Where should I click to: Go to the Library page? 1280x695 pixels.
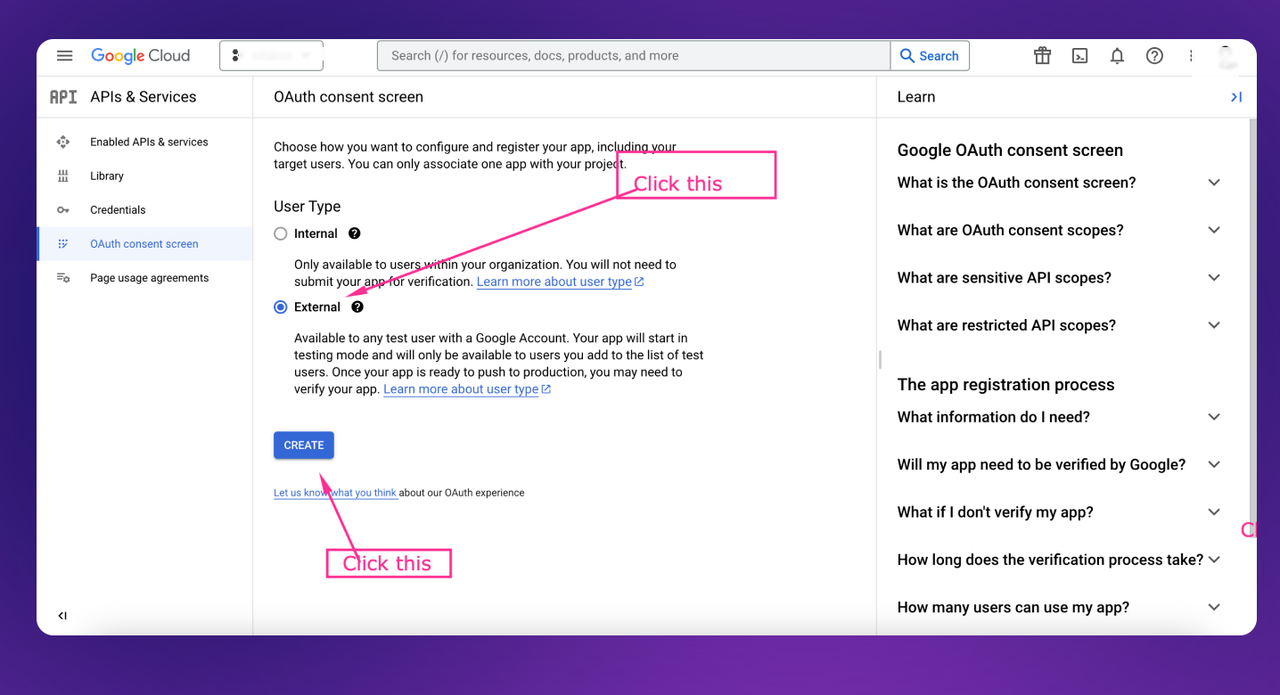107,176
